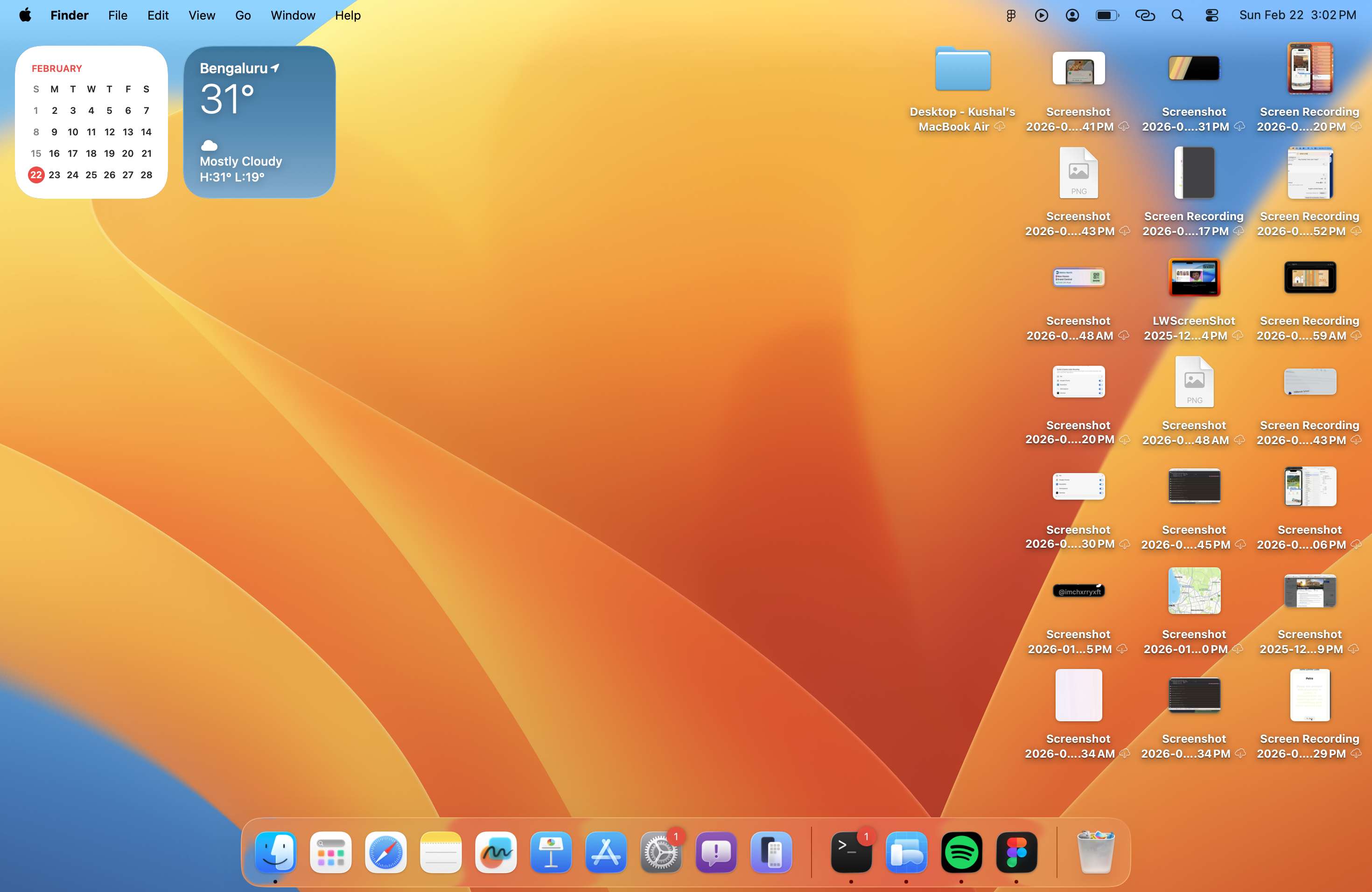1372x892 pixels.
Task: Open Spotlight search in the menu bar
Action: [x=1178, y=15]
